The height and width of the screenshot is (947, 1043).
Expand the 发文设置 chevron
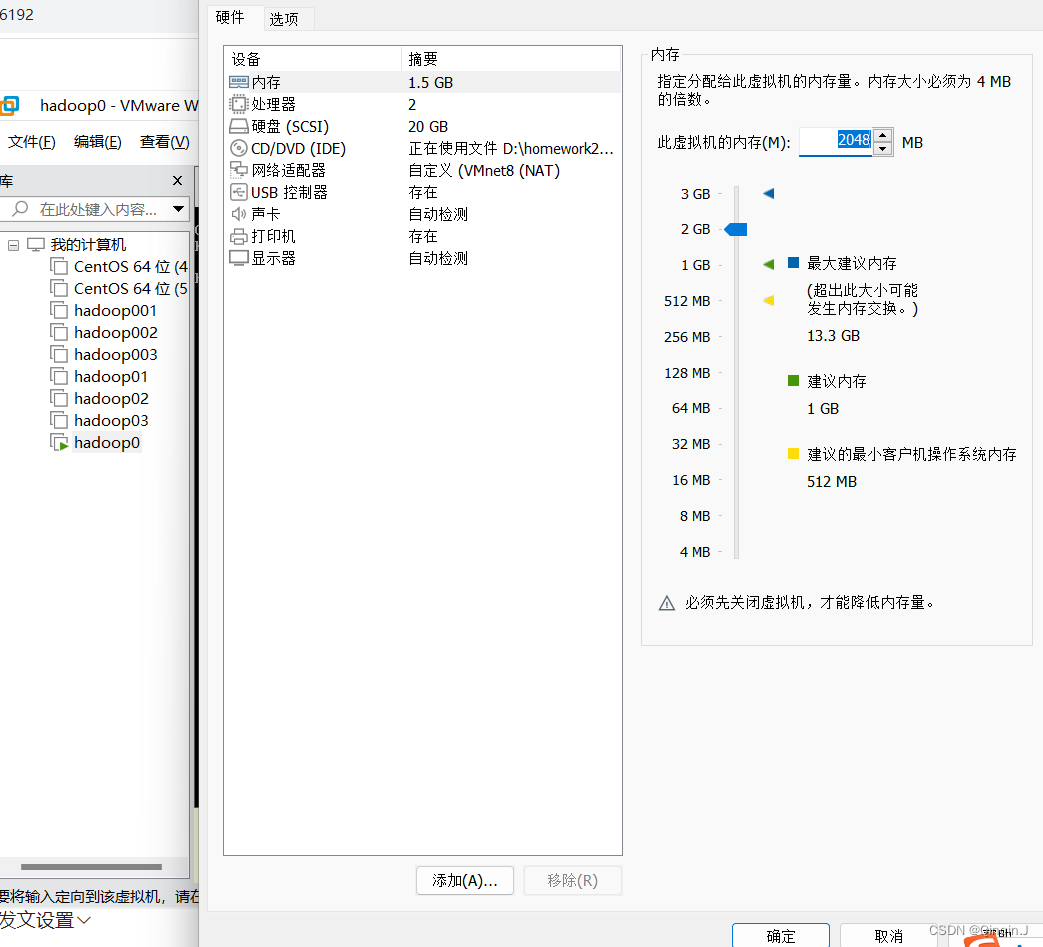click(x=84, y=920)
